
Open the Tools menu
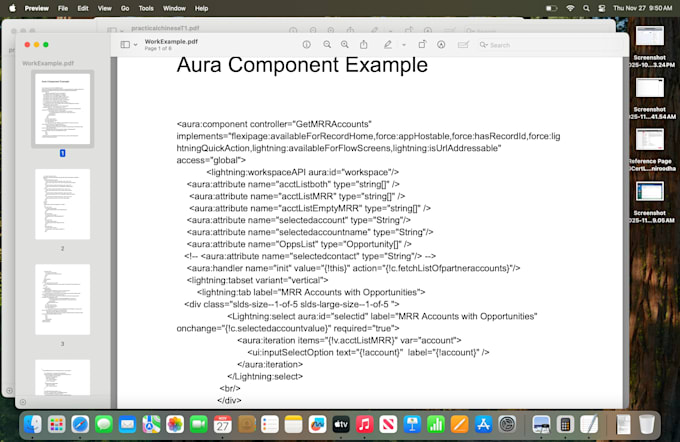[x=146, y=8]
